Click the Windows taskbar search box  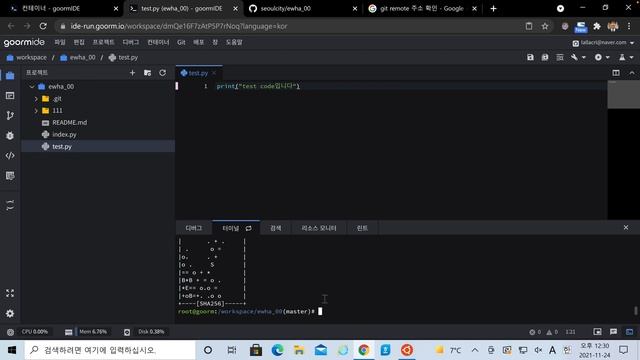pos(110,350)
